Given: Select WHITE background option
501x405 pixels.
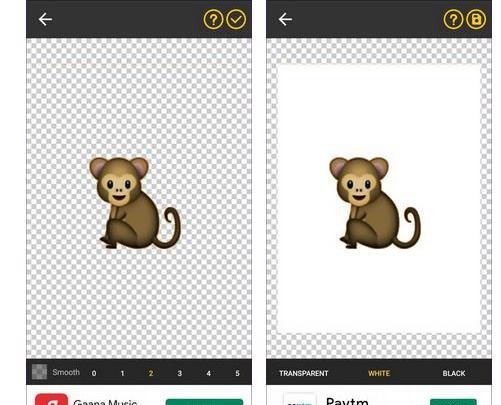Looking at the screenshot, I should coord(379,373).
